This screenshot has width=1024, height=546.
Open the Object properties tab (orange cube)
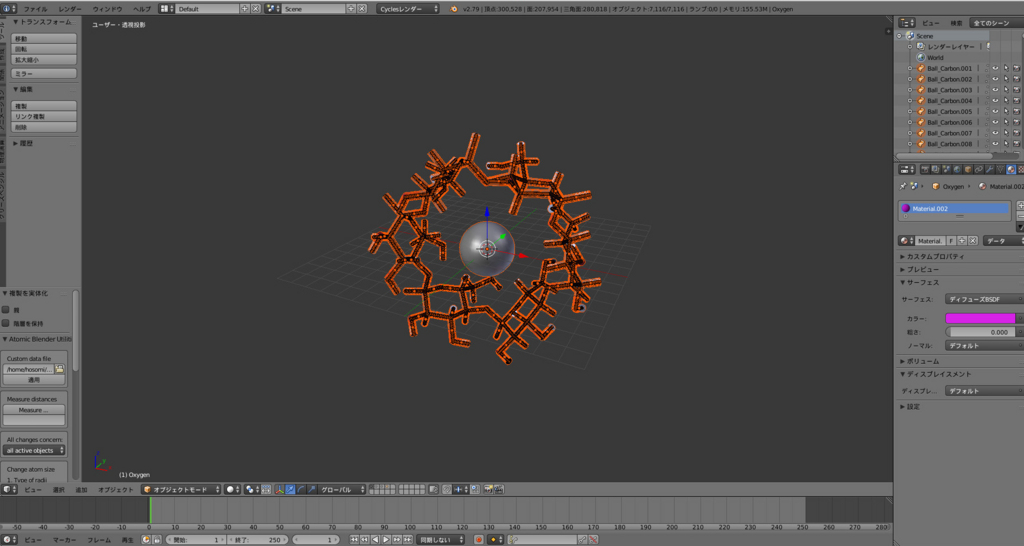968,169
